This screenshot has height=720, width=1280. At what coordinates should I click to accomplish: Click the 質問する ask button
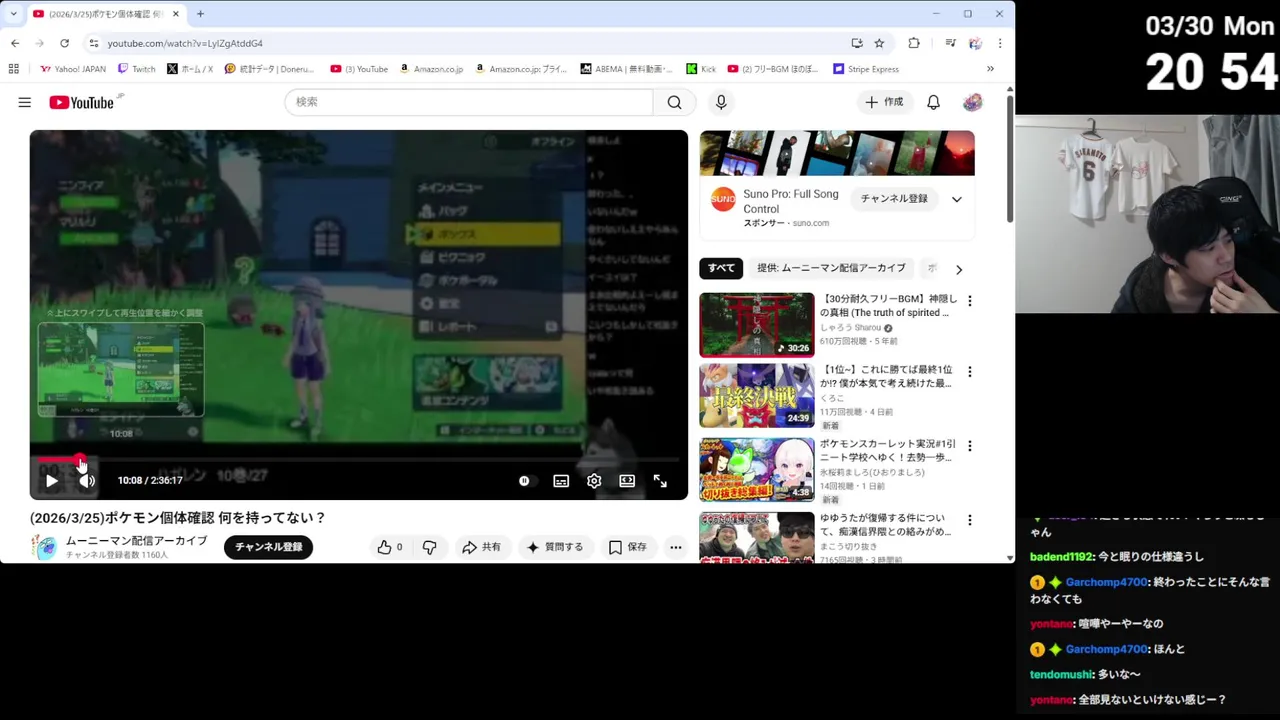pos(555,547)
